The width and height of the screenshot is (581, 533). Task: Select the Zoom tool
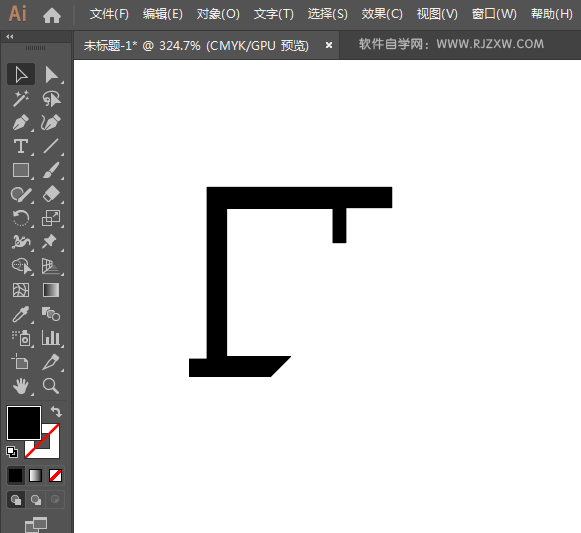coord(51,386)
